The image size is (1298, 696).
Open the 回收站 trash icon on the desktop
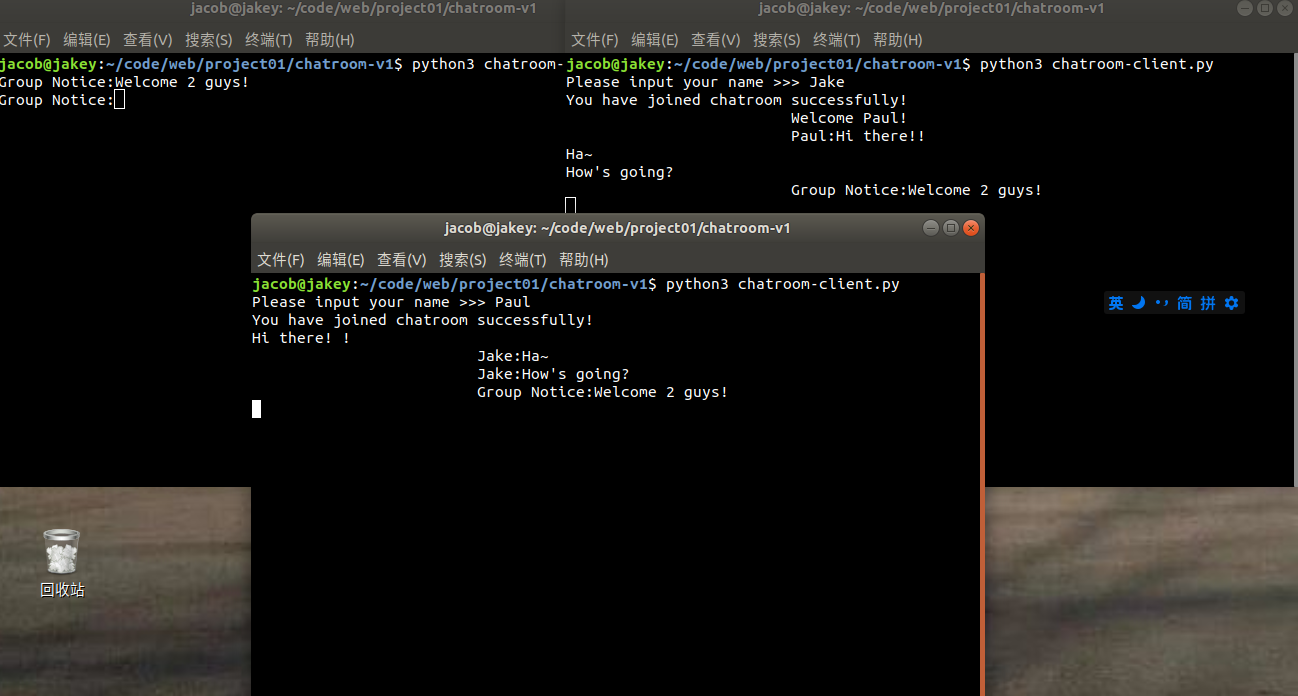[61, 551]
